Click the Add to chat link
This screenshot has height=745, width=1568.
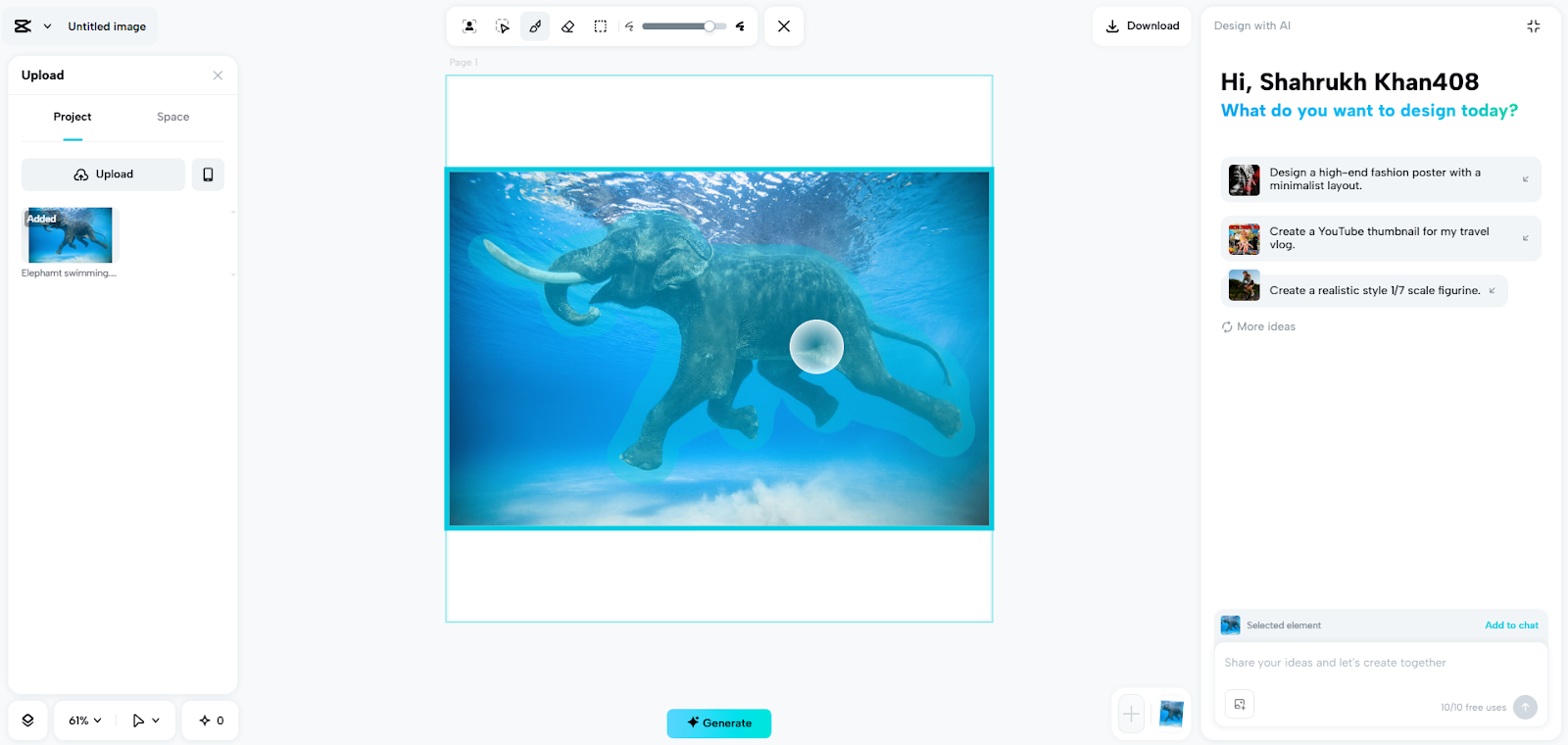[1510, 625]
